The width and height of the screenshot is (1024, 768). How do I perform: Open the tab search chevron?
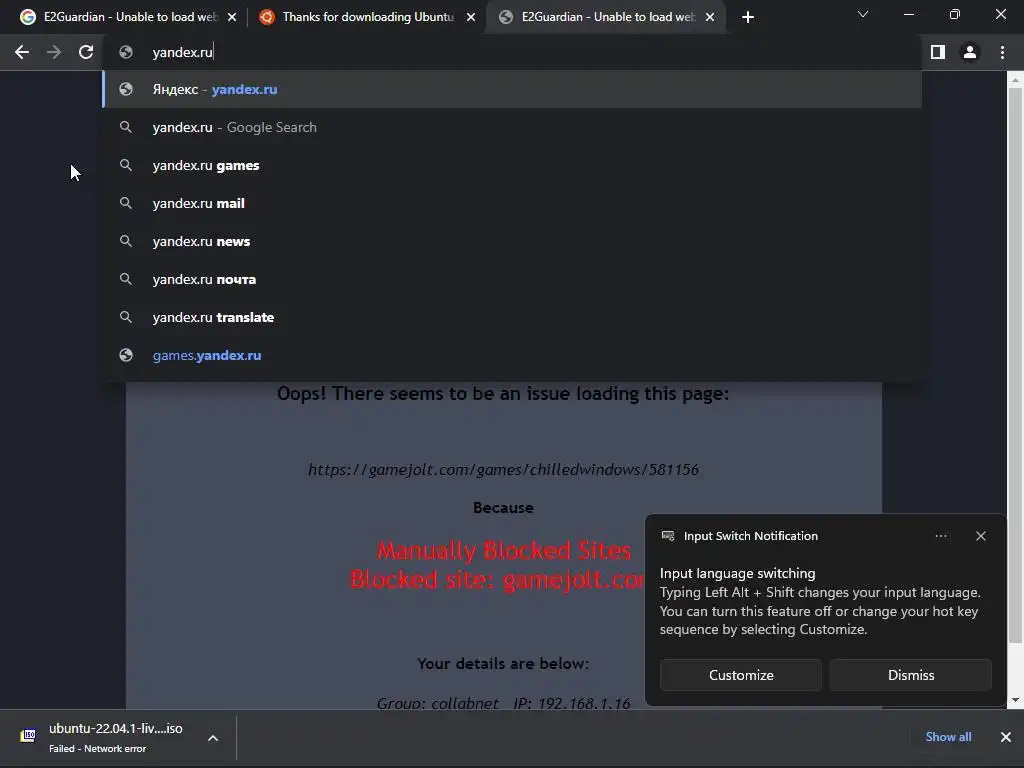[863, 14]
